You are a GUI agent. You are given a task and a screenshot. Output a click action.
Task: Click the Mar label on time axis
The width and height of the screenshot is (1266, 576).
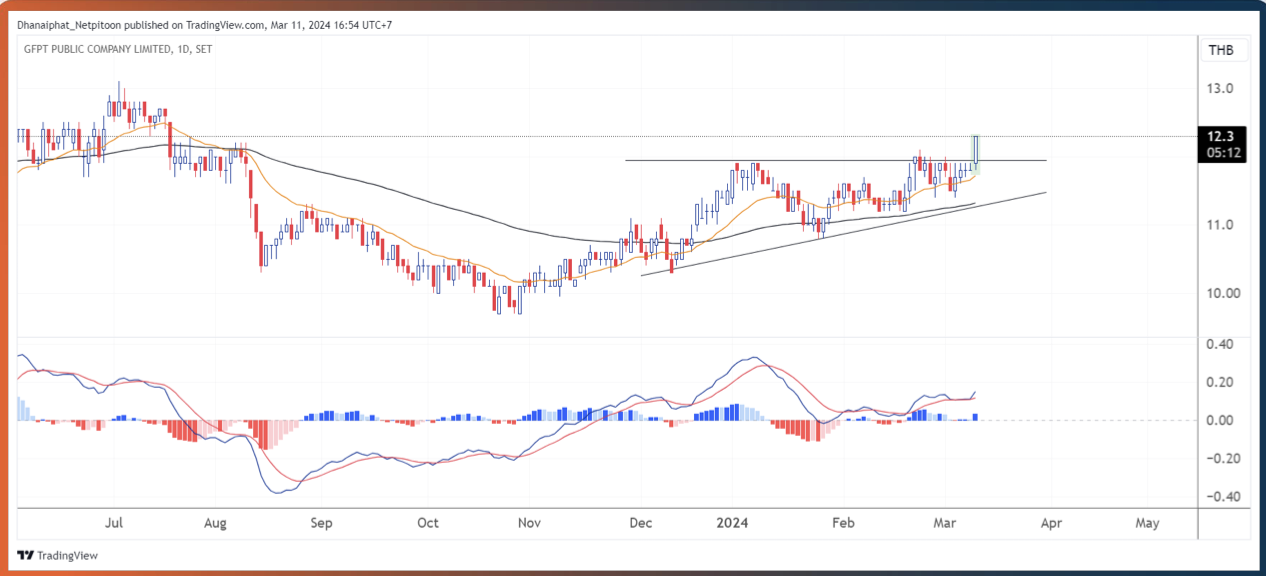click(x=943, y=523)
